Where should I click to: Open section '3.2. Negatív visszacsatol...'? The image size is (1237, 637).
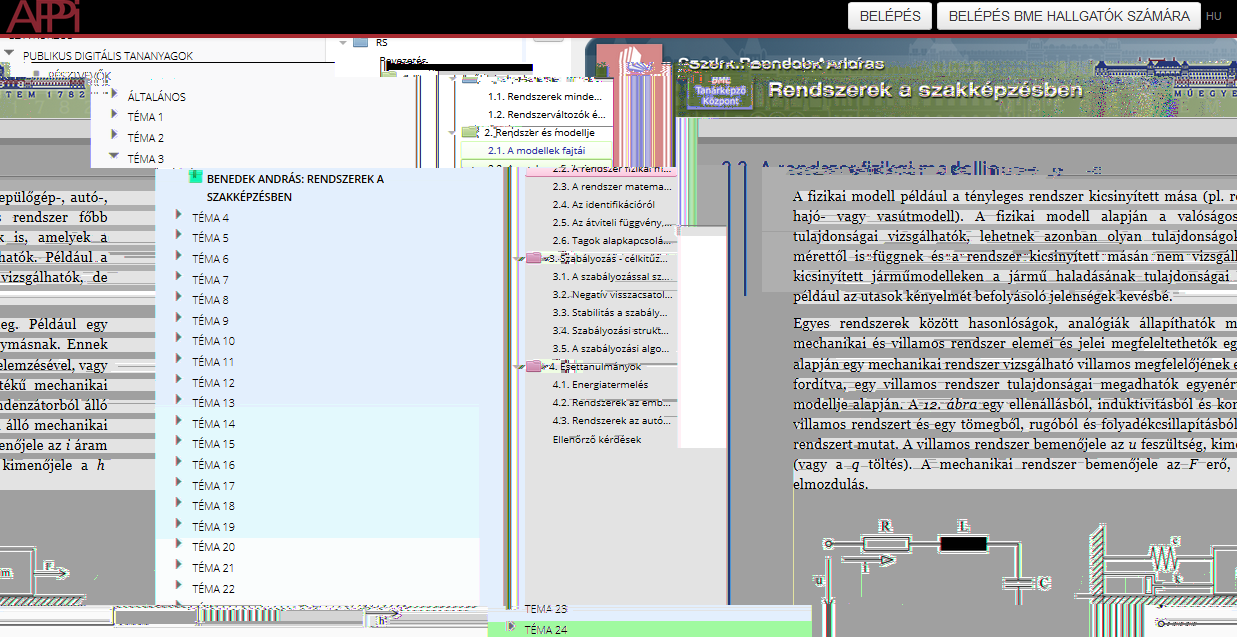point(614,295)
